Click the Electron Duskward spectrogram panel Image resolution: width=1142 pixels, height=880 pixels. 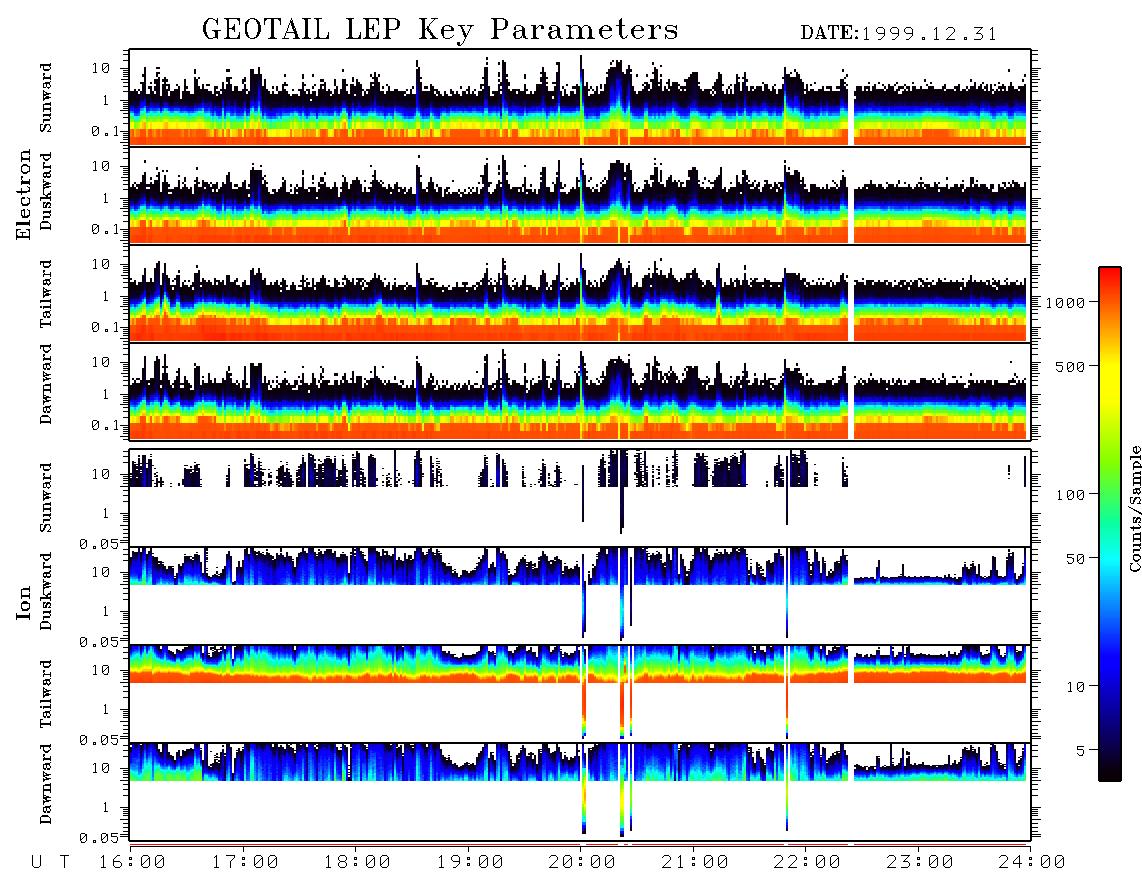[x=580, y=195]
